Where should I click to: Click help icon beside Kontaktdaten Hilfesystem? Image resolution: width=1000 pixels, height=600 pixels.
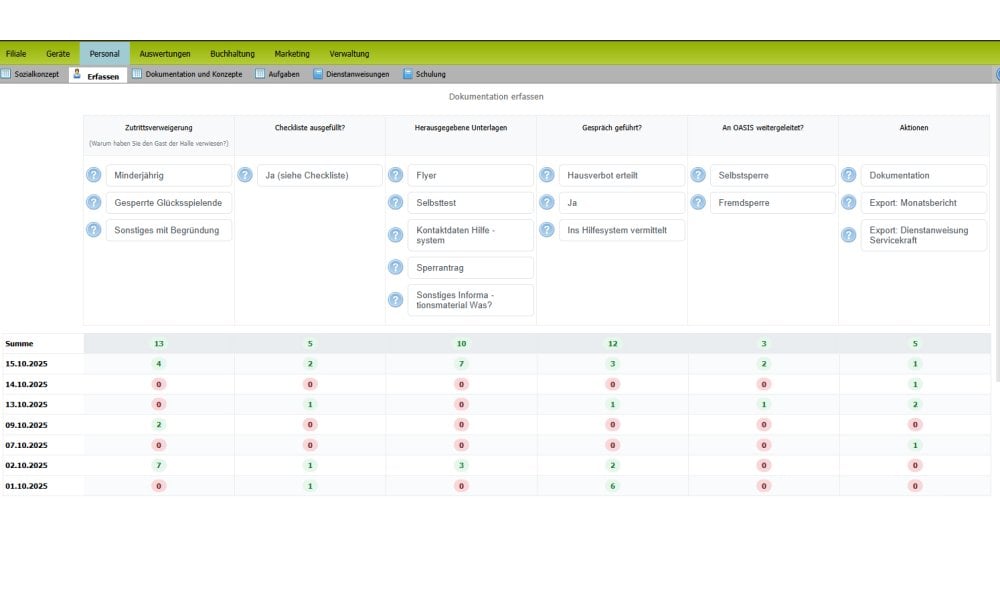pos(395,235)
